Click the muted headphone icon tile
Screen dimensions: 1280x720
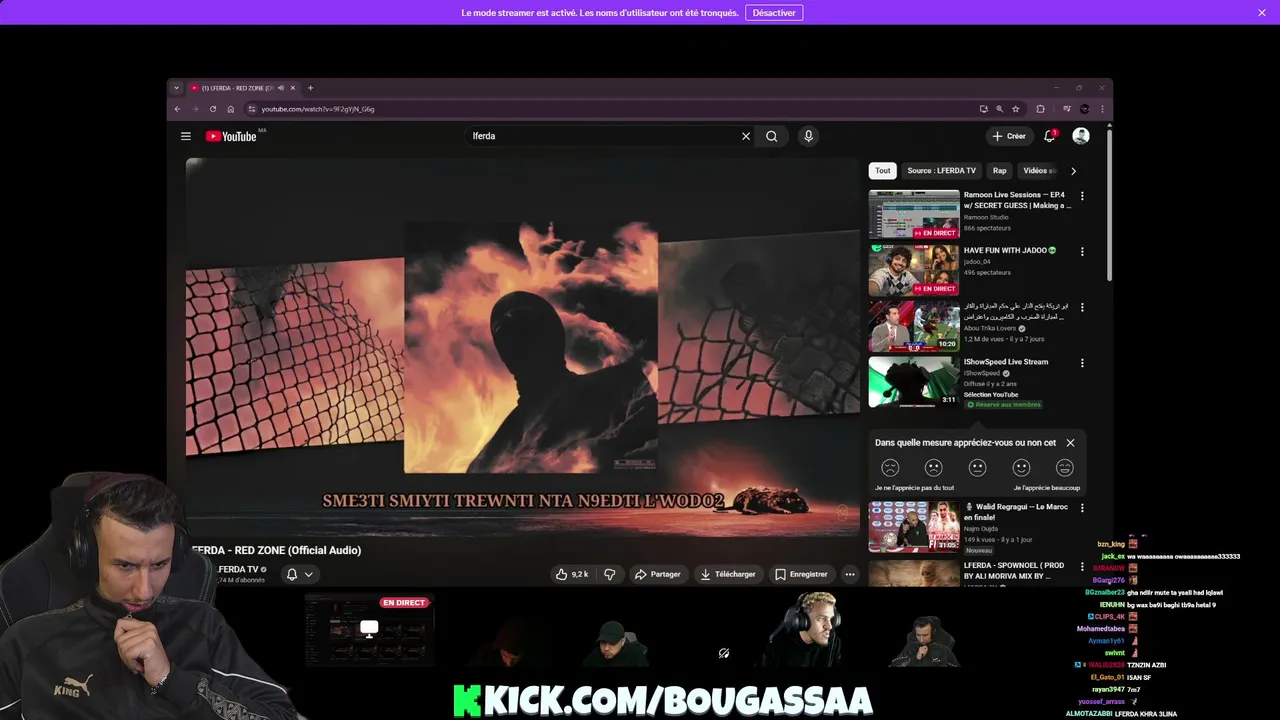[723, 653]
